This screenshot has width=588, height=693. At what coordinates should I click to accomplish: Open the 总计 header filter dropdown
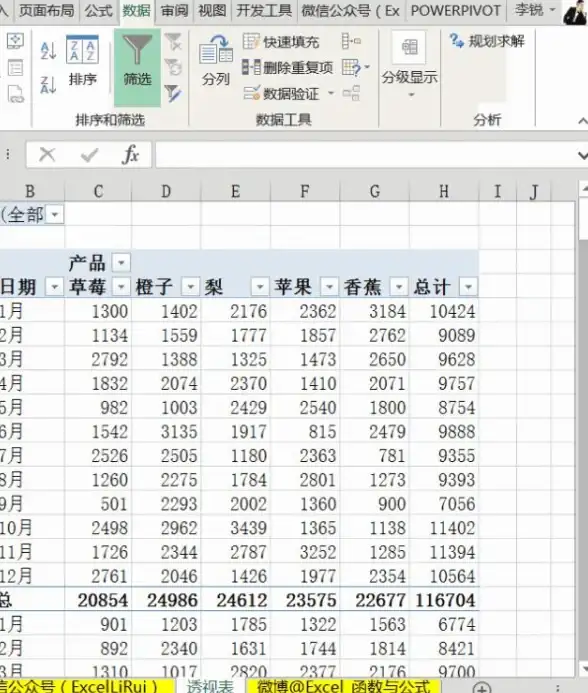(468, 287)
